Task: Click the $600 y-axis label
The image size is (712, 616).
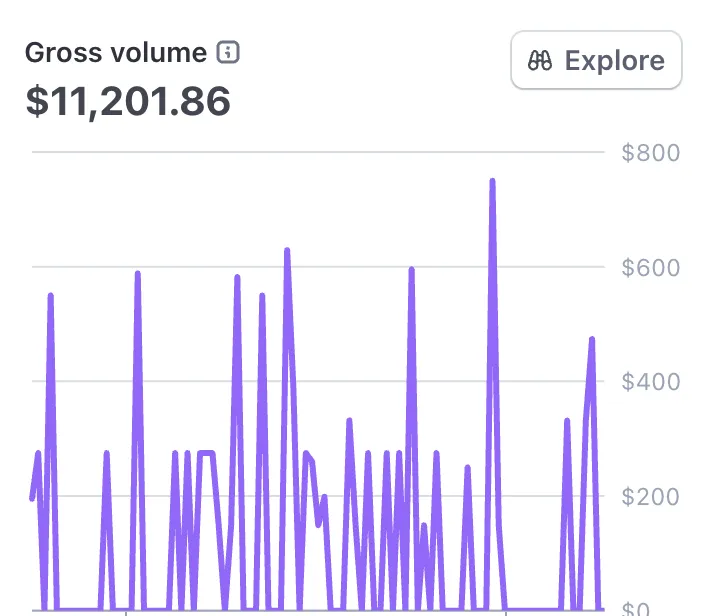Action: click(x=650, y=268)
